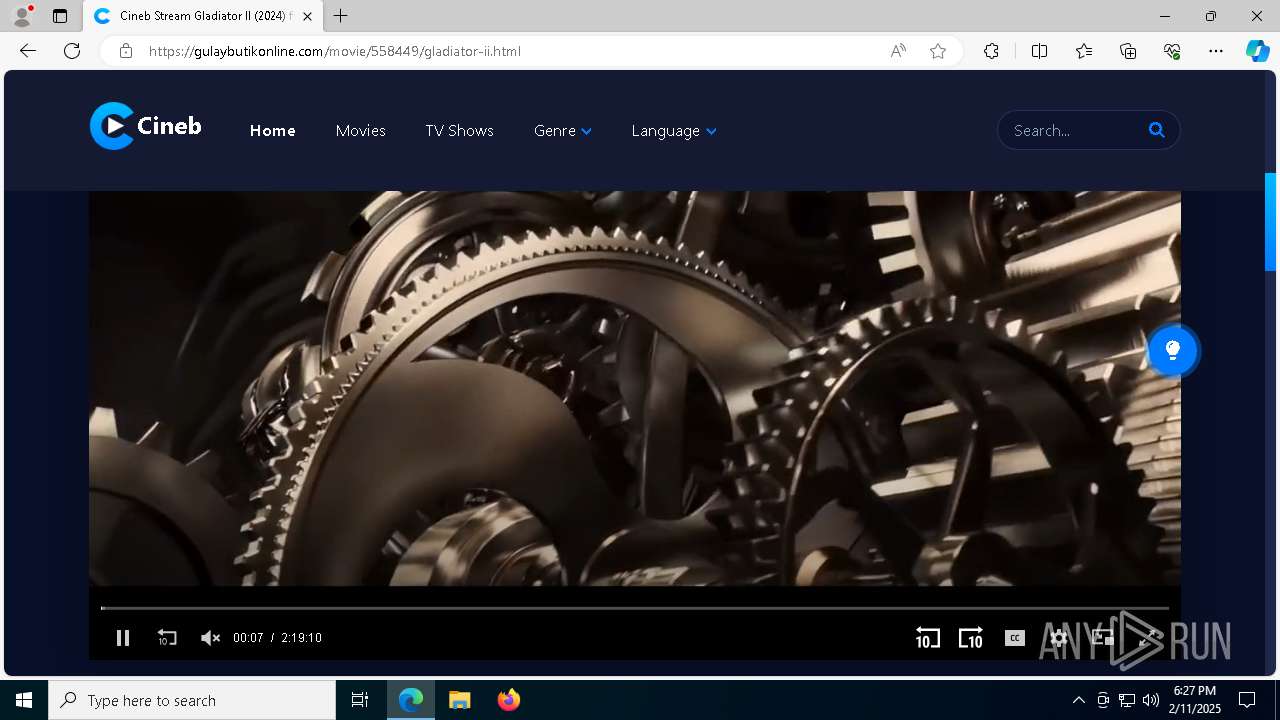This screenshot has width=1280, height=720.
Task: View site information lock icon
Action: coord(126,51)
